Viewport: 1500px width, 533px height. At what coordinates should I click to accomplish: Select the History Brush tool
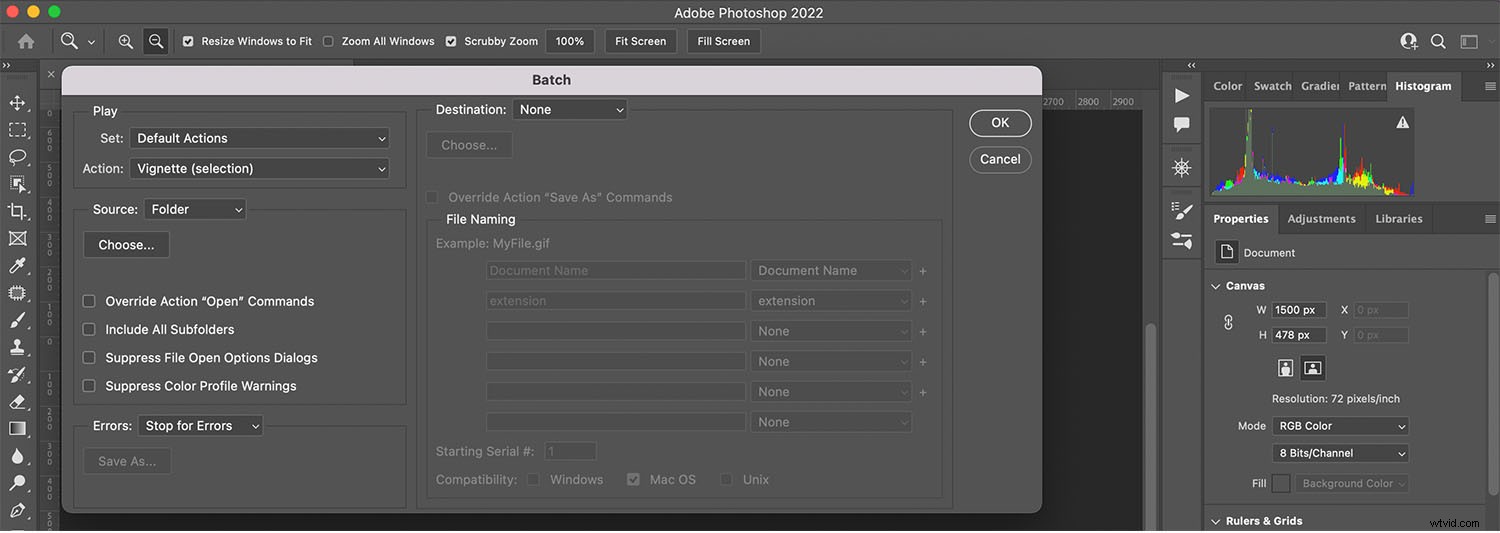click(x=17, y=375)
